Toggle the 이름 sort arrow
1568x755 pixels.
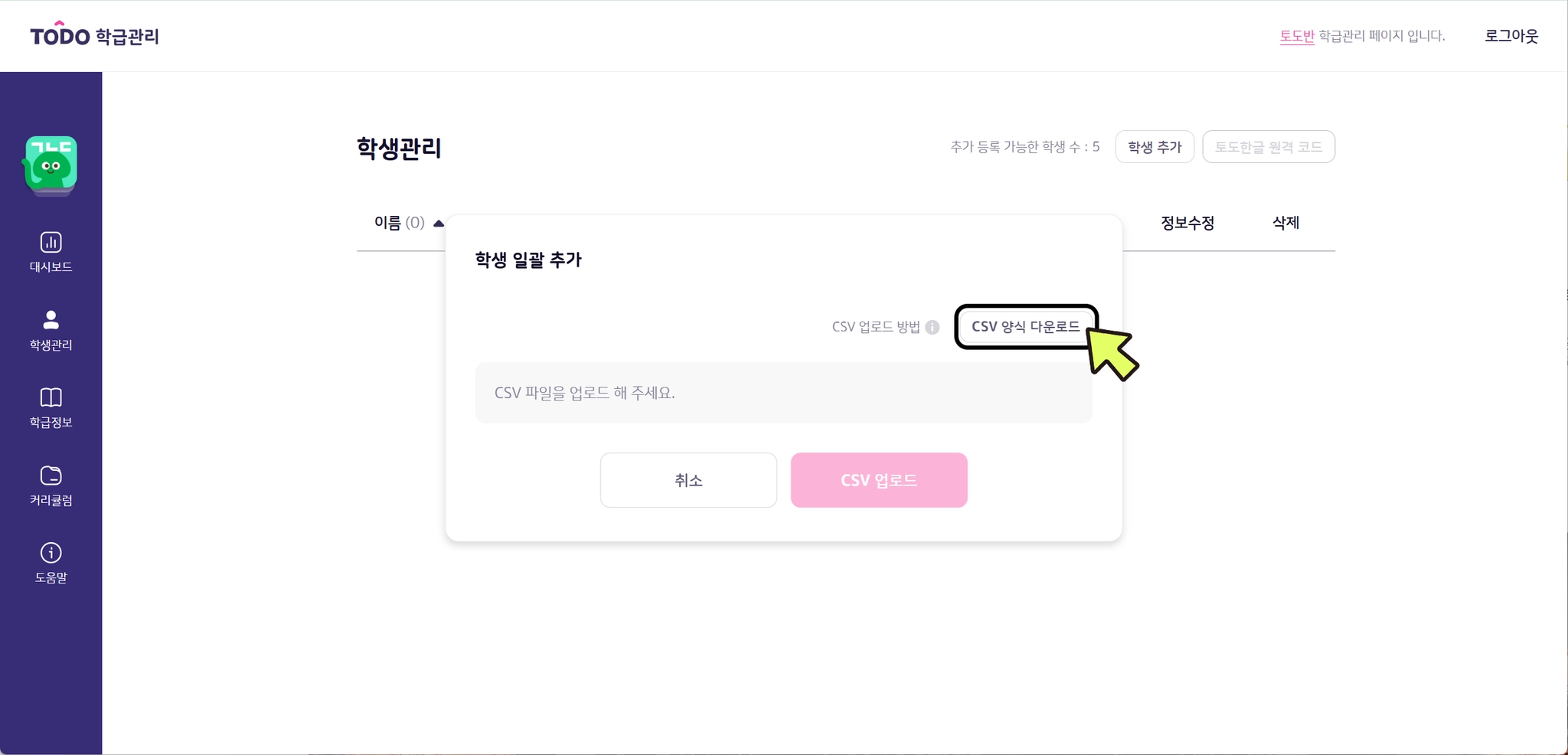point(439,224)
